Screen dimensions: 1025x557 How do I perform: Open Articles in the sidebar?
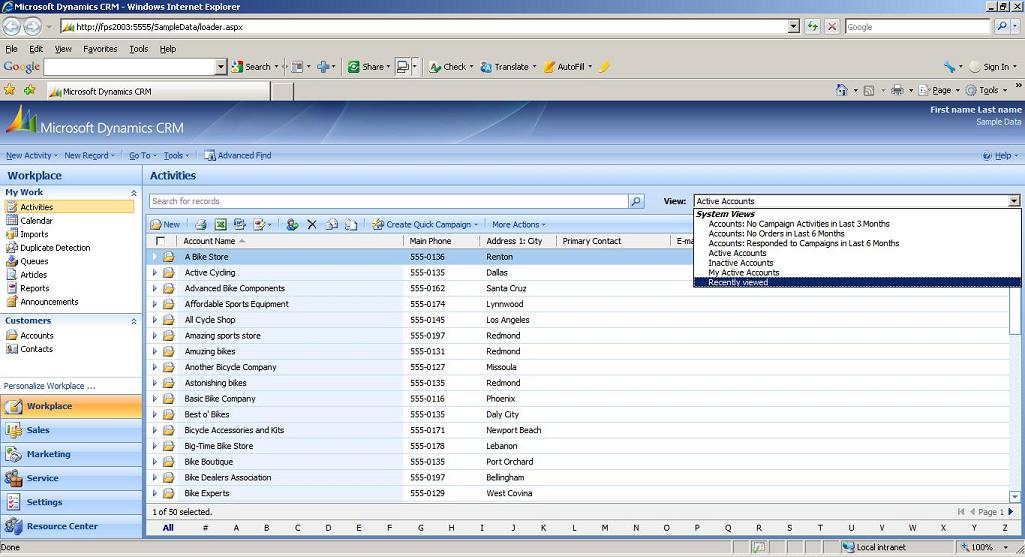[x=33, y=275]
